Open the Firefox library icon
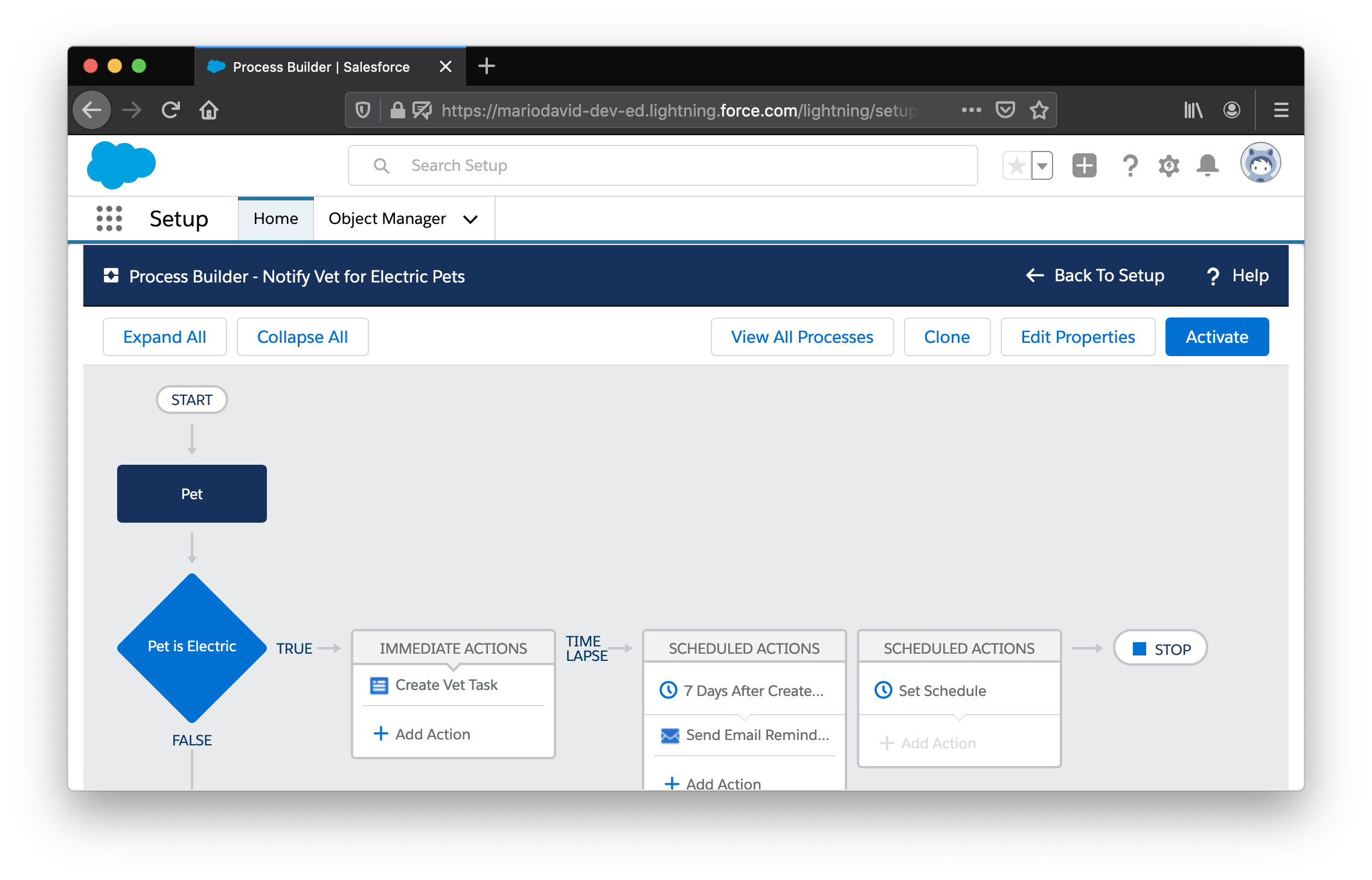Viewport: 1372px width, 880px height. pyautogui.click(x=1193, y=110)
